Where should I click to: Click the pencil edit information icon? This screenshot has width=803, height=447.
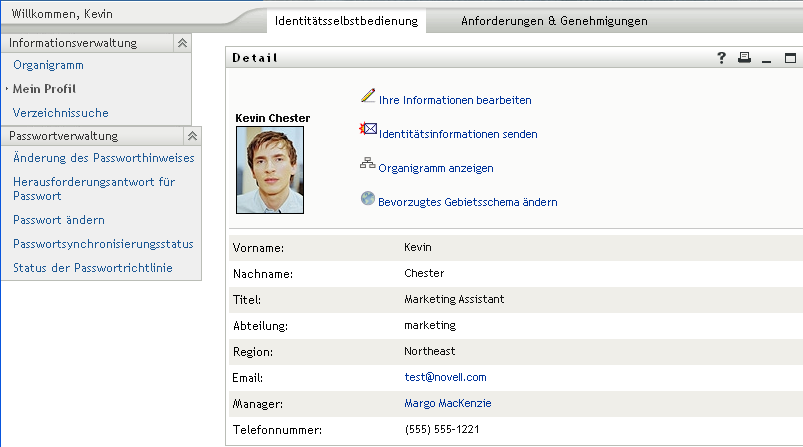tap(368, 96)
